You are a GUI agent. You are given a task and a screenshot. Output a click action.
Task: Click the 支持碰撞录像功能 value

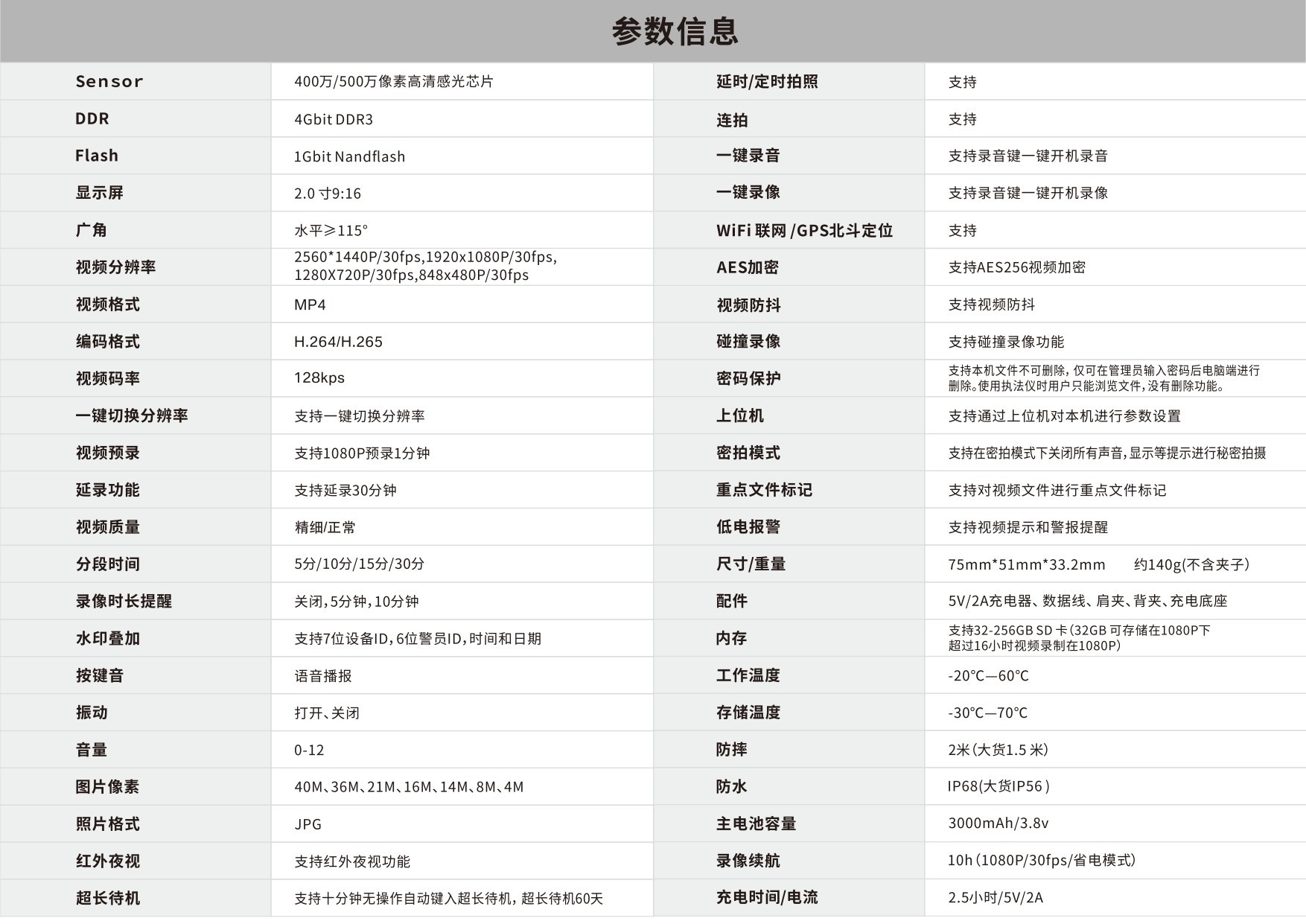1006,342
